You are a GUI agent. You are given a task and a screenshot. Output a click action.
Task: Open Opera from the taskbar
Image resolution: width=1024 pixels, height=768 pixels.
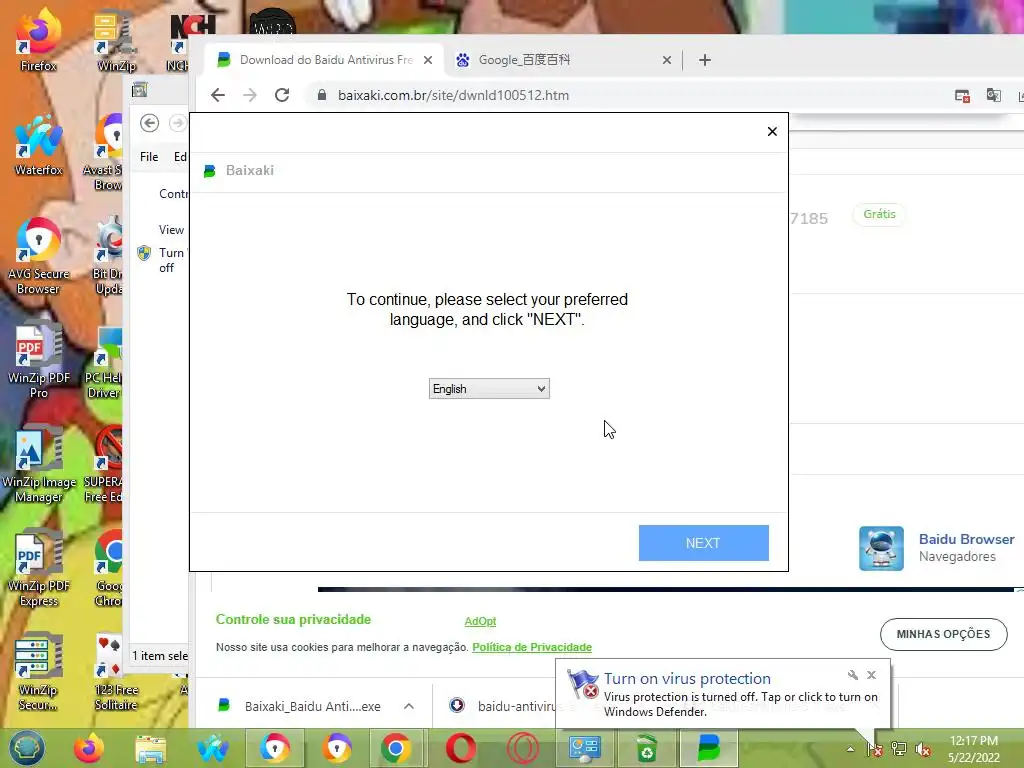(x=461, y=748)
